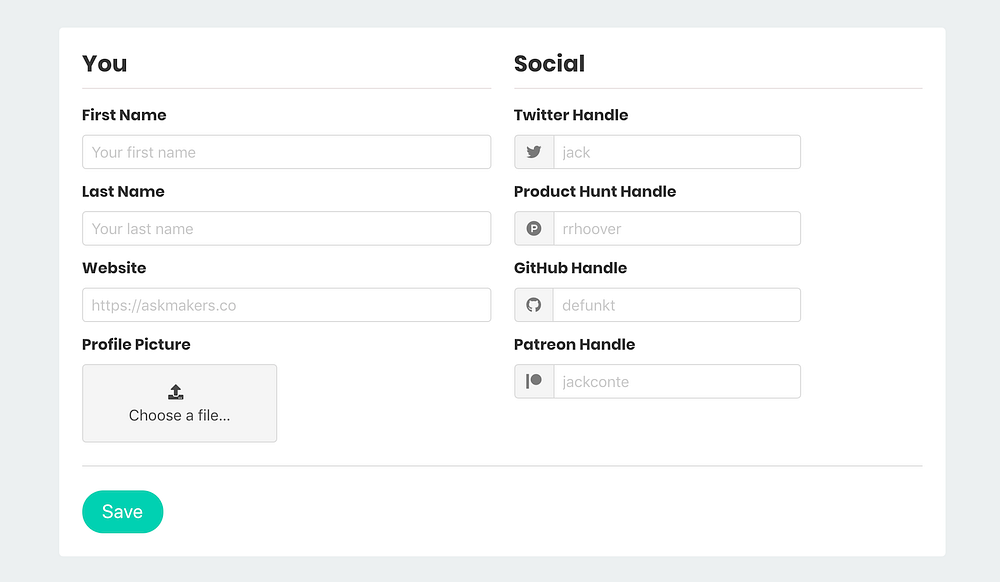Click the Website field label
1000x582 pixels.
tap(114, 268)
